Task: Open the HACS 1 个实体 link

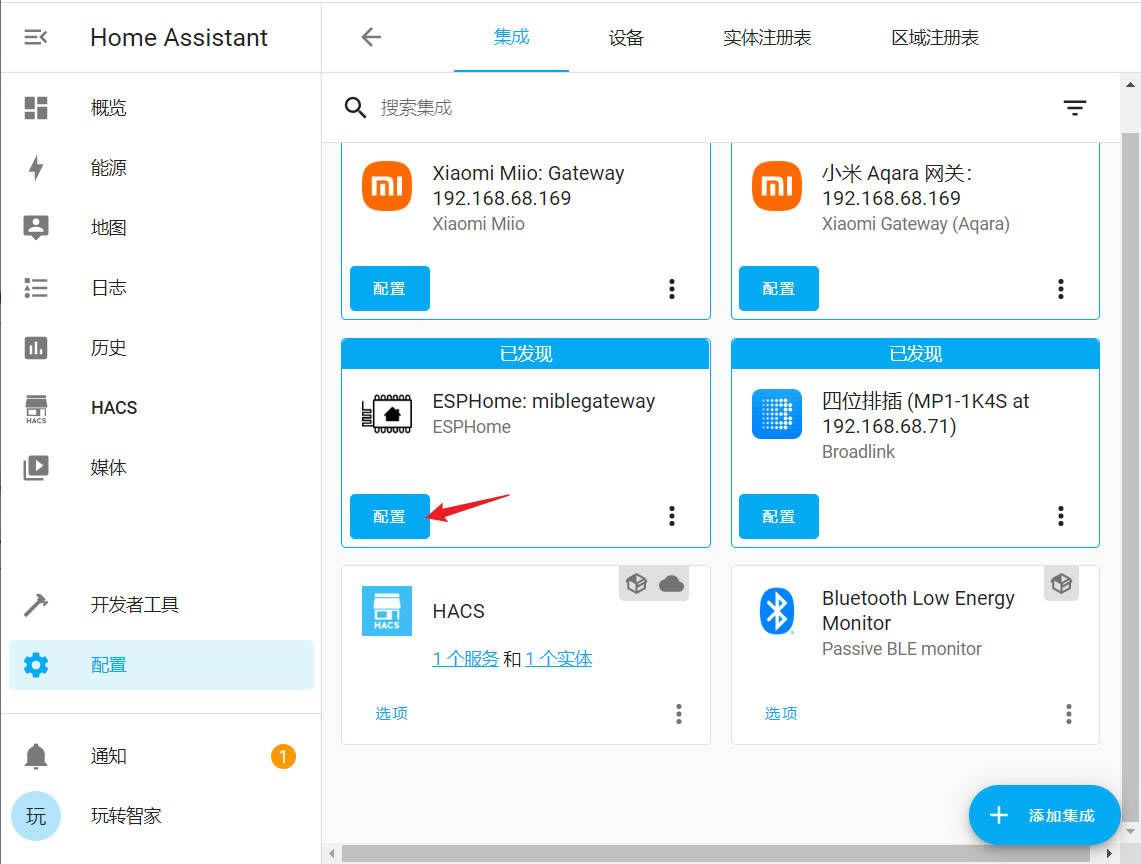Action: 559,659
